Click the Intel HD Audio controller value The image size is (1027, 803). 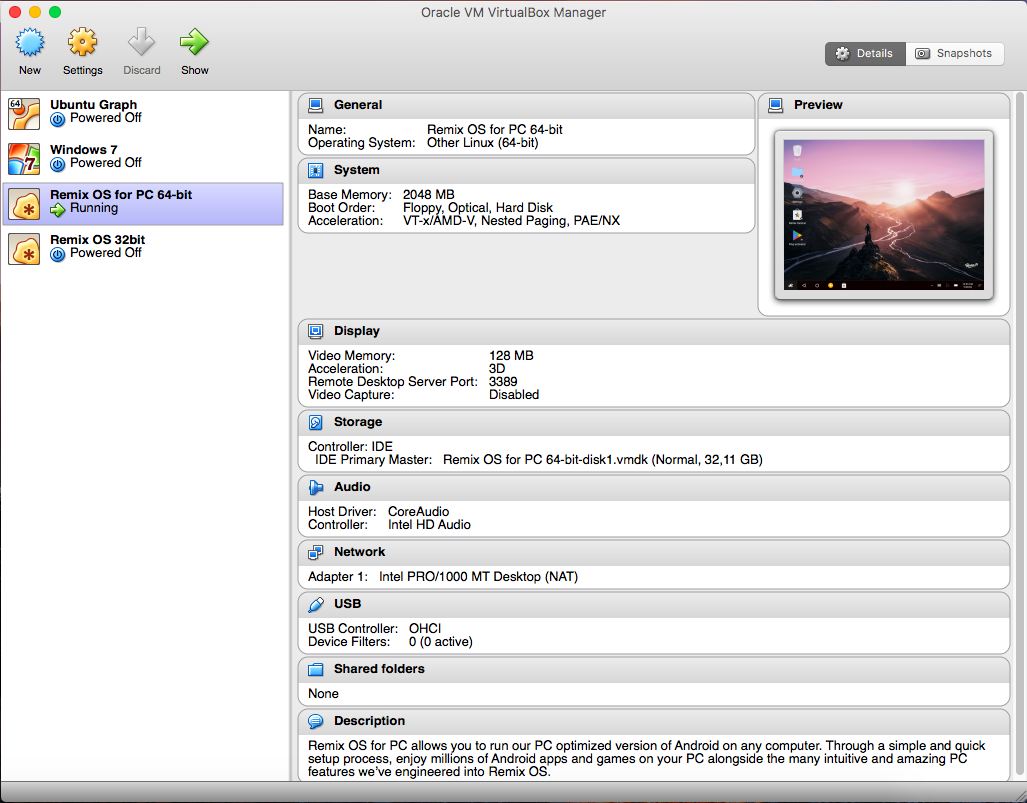(x=429, y=525)
